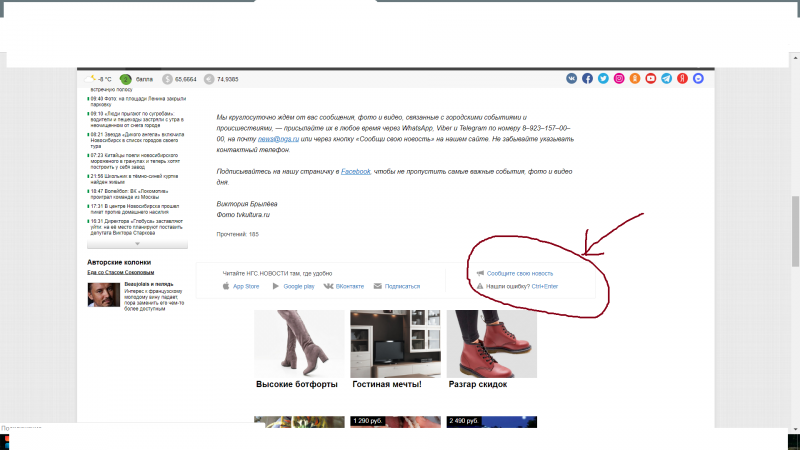The width and height of the screenshot is (800, 450).
Task: Open the Odnoklassniki icon in header
Action: (634, 78)
